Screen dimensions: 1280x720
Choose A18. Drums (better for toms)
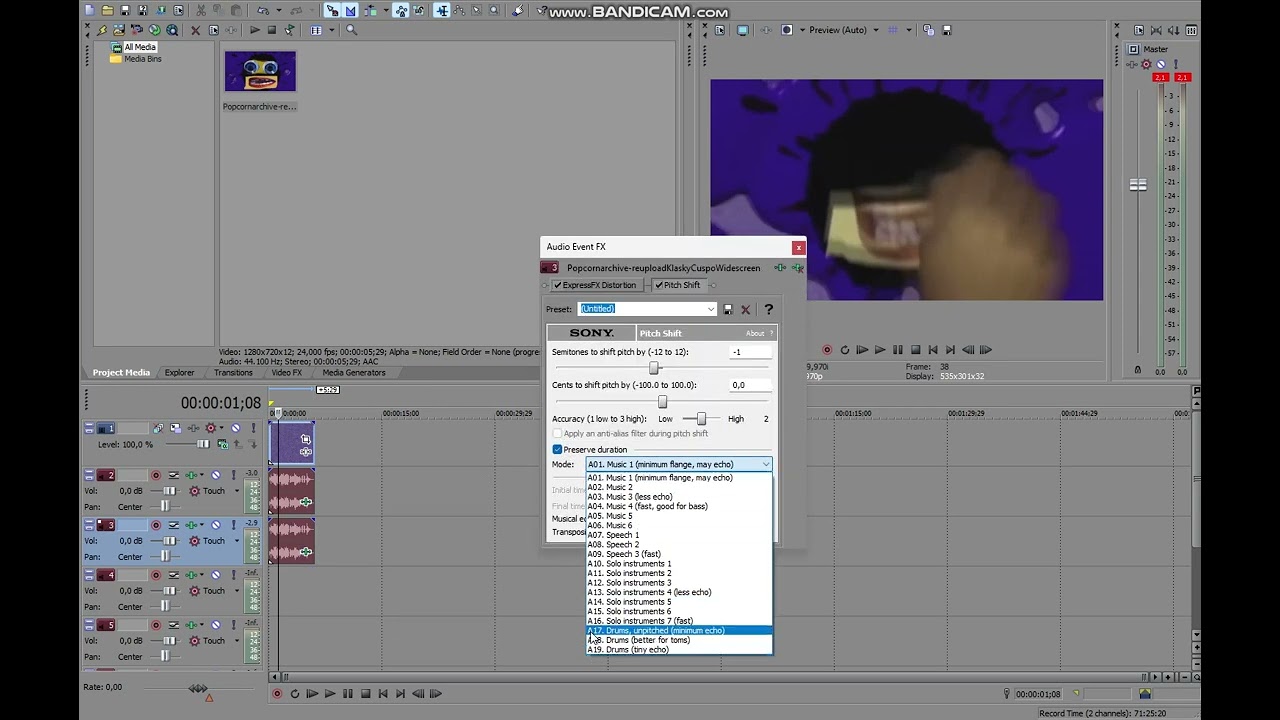coord(679,640)
